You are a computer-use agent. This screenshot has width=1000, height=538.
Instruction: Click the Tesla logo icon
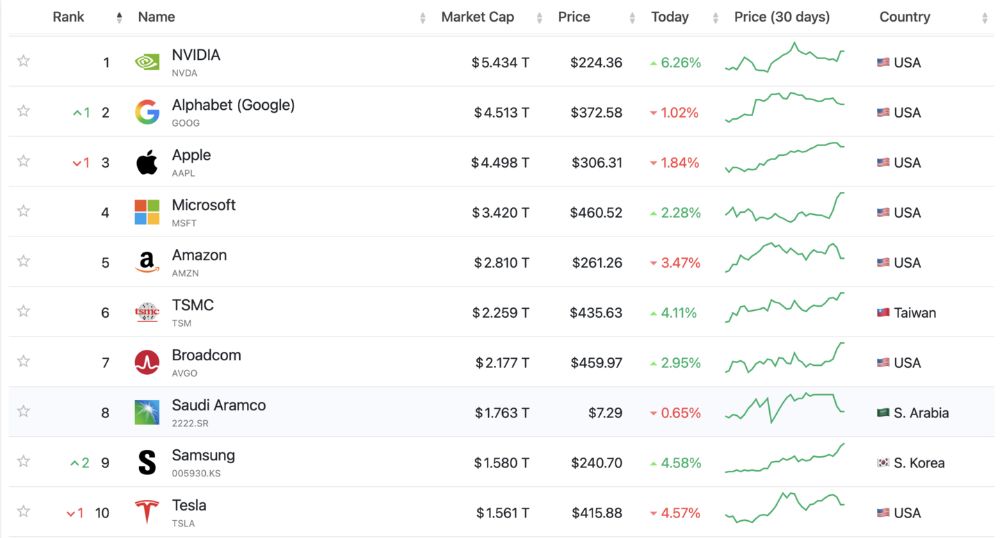pos(147,512)
